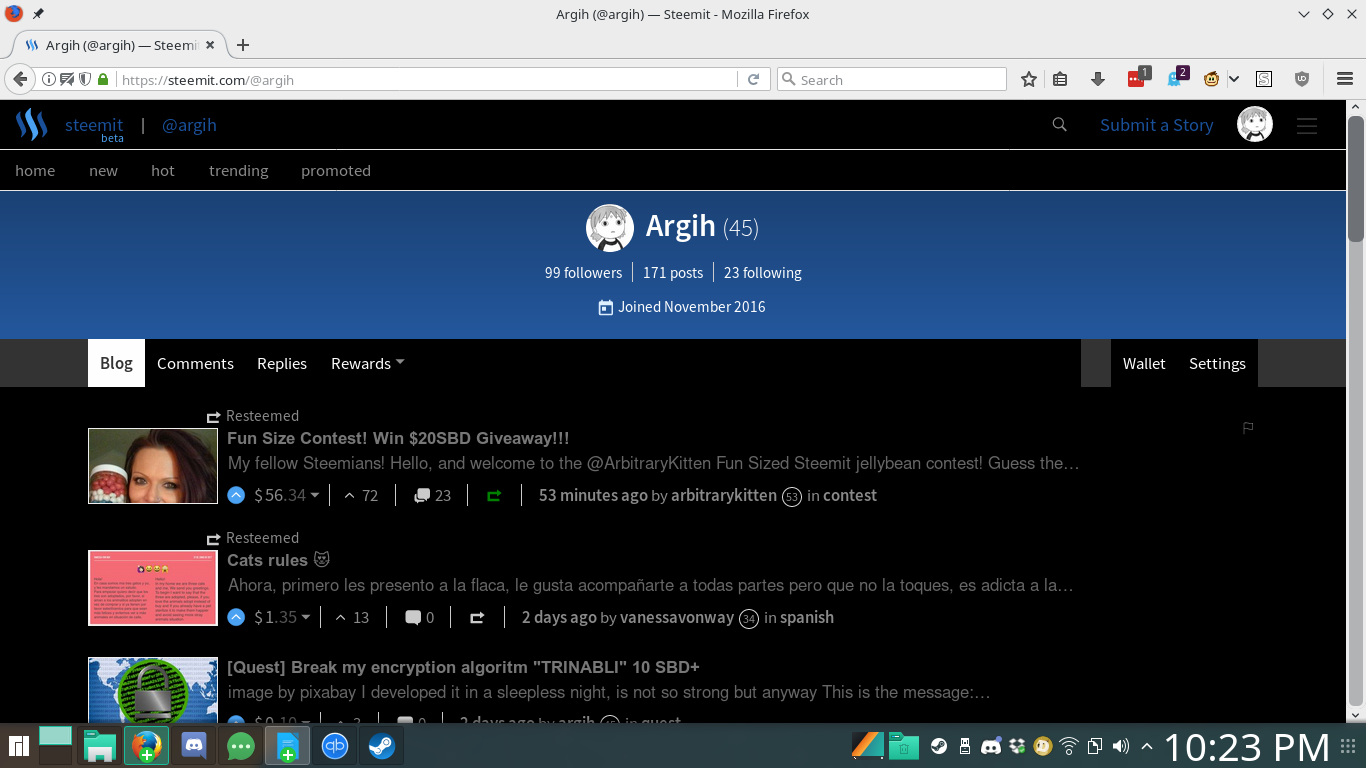Resteem icon on Cats rules post
The image size is (1366, 768).
(x=477, y=617)
